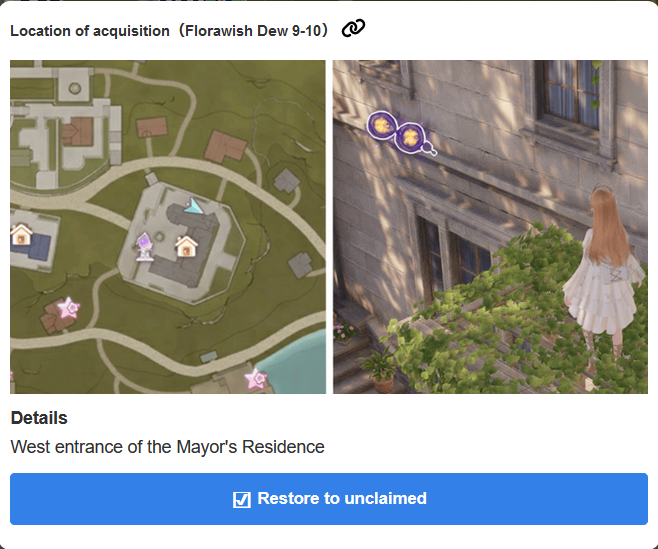Click the cyan arrow player marker on map
658x549 pixels.
(x=192, y=206)
